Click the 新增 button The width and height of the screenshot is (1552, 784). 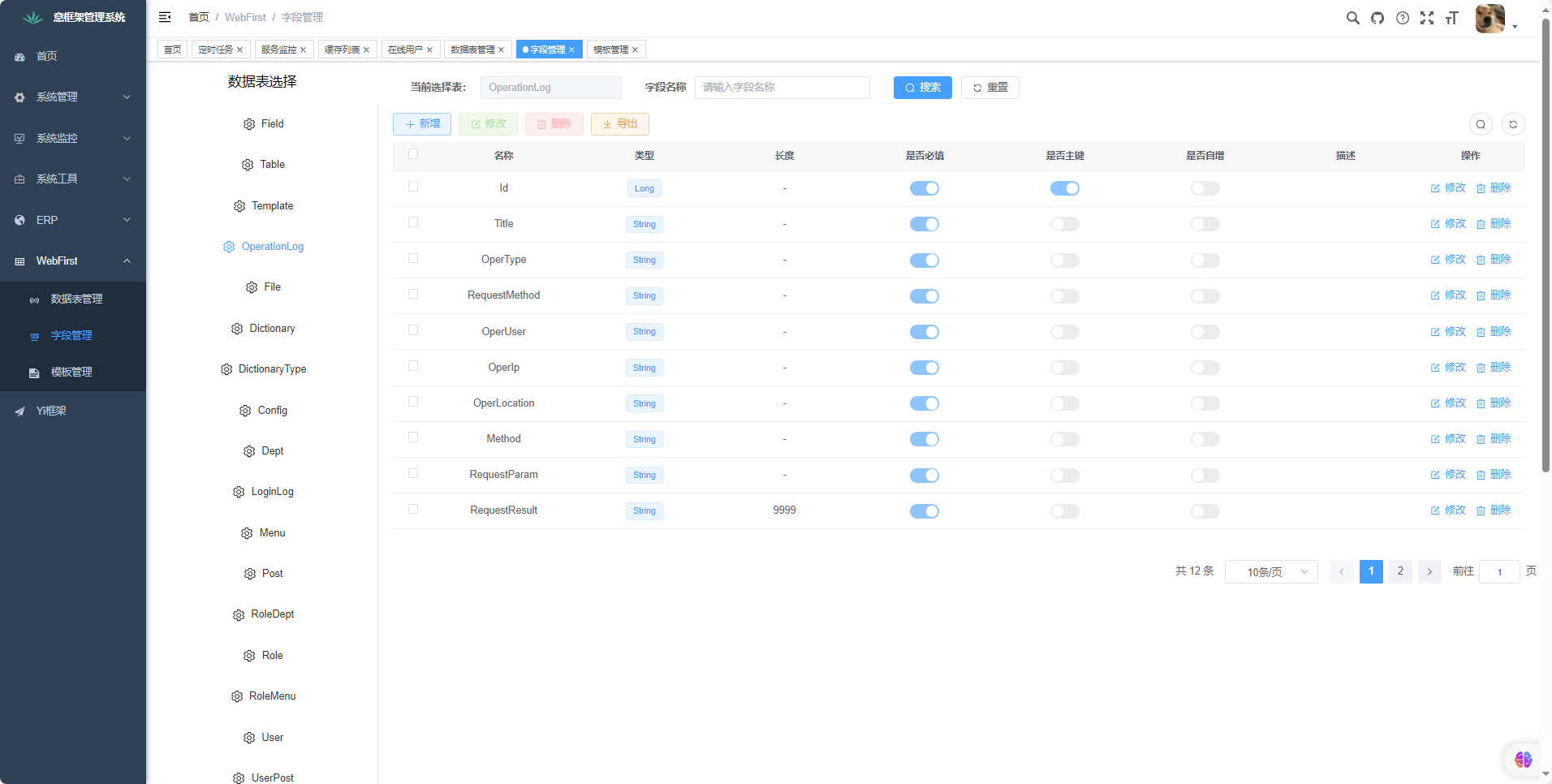point(422,124)
